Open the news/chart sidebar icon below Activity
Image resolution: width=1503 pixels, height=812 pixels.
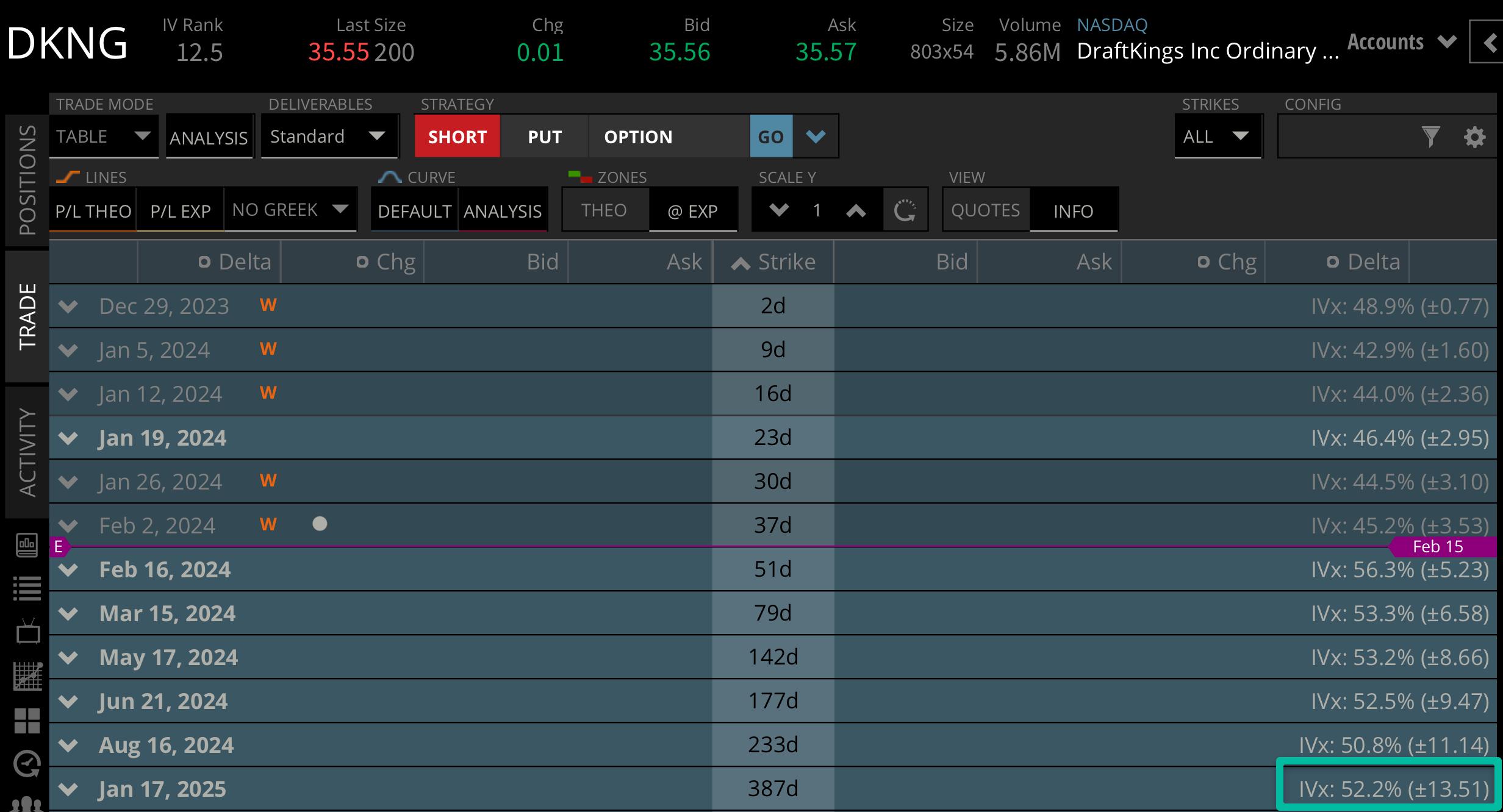pyautogui.click(x=27, y=544)
